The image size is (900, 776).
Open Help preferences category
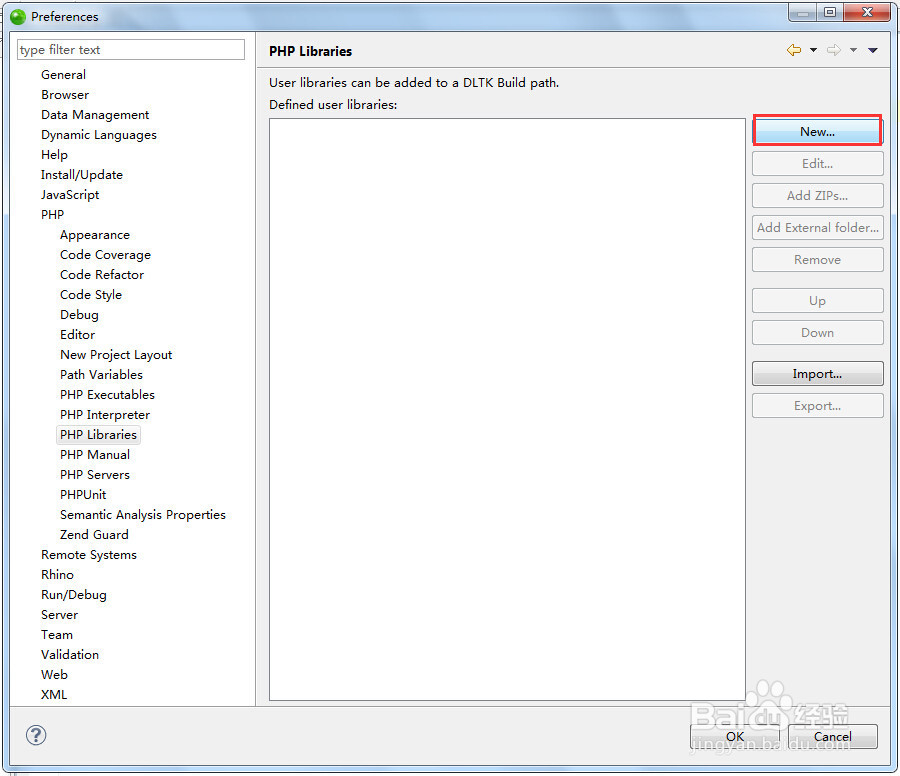[54, 155]
